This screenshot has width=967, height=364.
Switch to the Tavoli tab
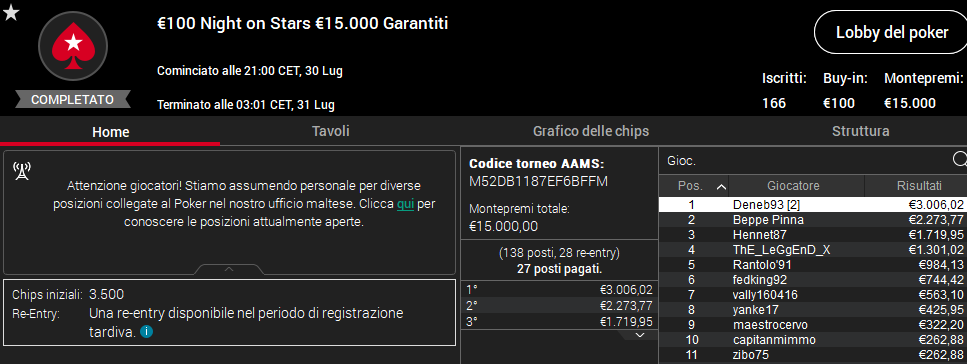(x=331, y=131)
